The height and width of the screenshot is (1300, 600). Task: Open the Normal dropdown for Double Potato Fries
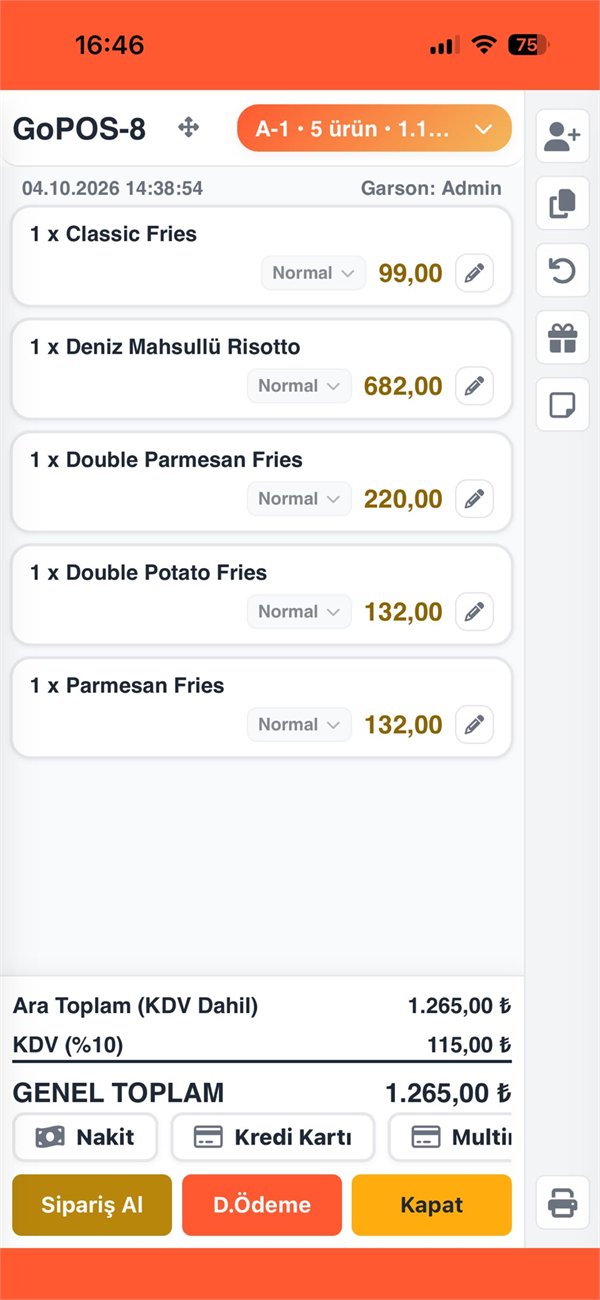click(299, 612)
